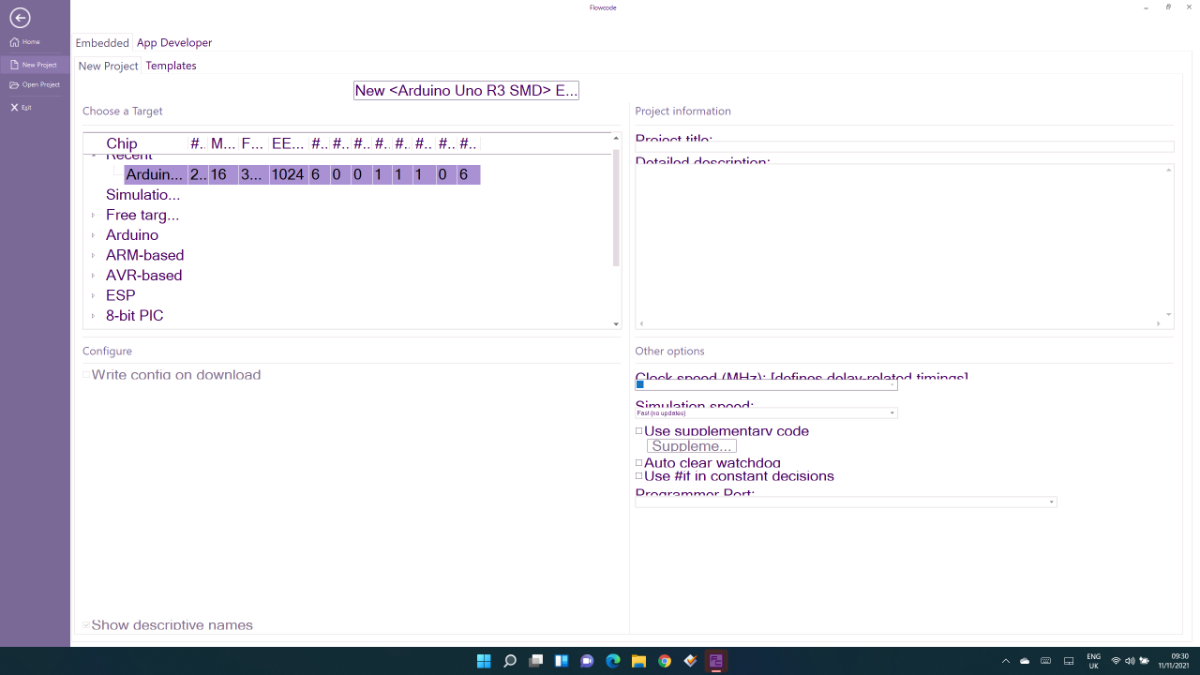Expand the Free targets tree node
This screenshot has height=675, width=1200.
coord(93,215)
